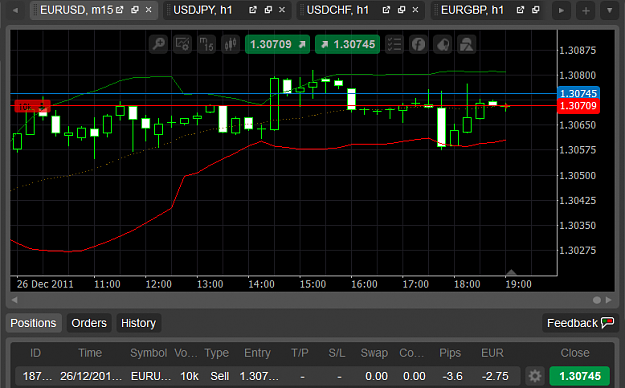Detach the EURUSD tab with restore icon
625x388 pixels.
pos(135,10)
